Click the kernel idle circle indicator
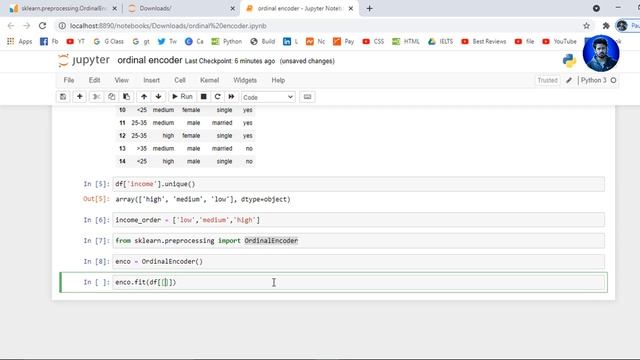Screen dimensions: 640x360 pyautogui.click(x=613, y=80)
